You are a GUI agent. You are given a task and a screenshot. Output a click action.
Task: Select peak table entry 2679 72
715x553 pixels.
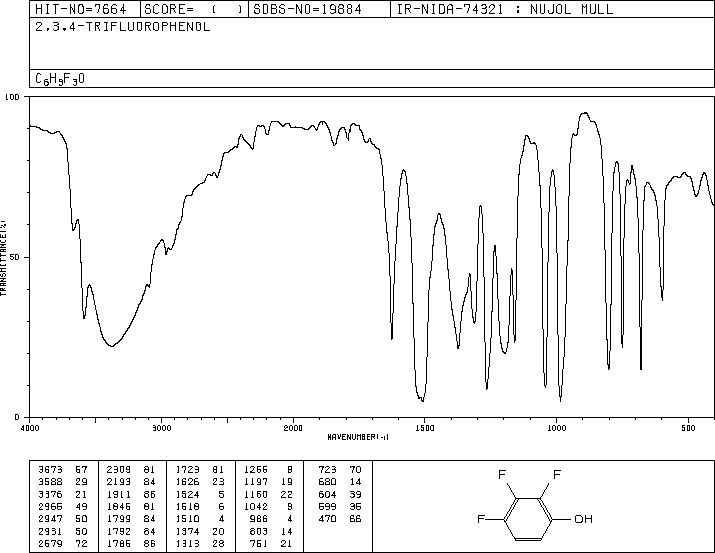(62, 543)
